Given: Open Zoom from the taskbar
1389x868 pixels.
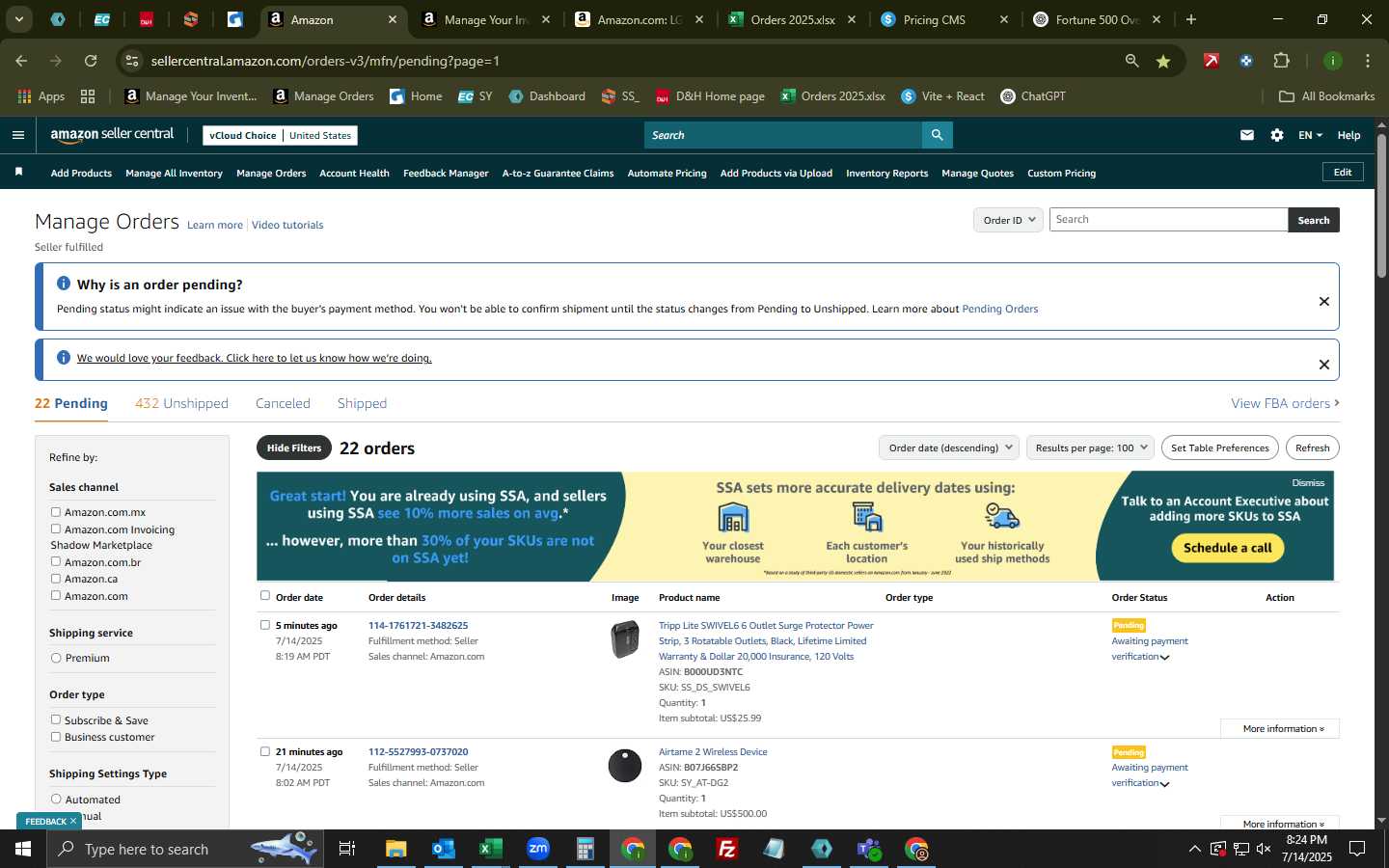Looking at the screenshot, I should [x=537, y=849].
